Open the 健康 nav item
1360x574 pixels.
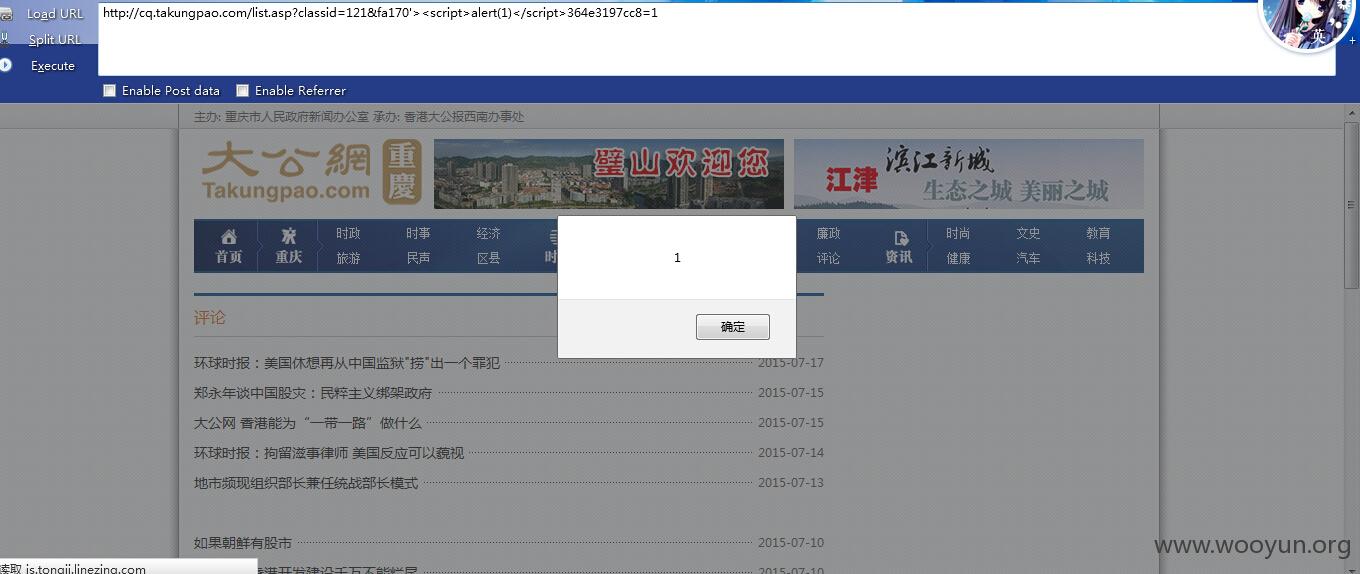tap(958, 258)
